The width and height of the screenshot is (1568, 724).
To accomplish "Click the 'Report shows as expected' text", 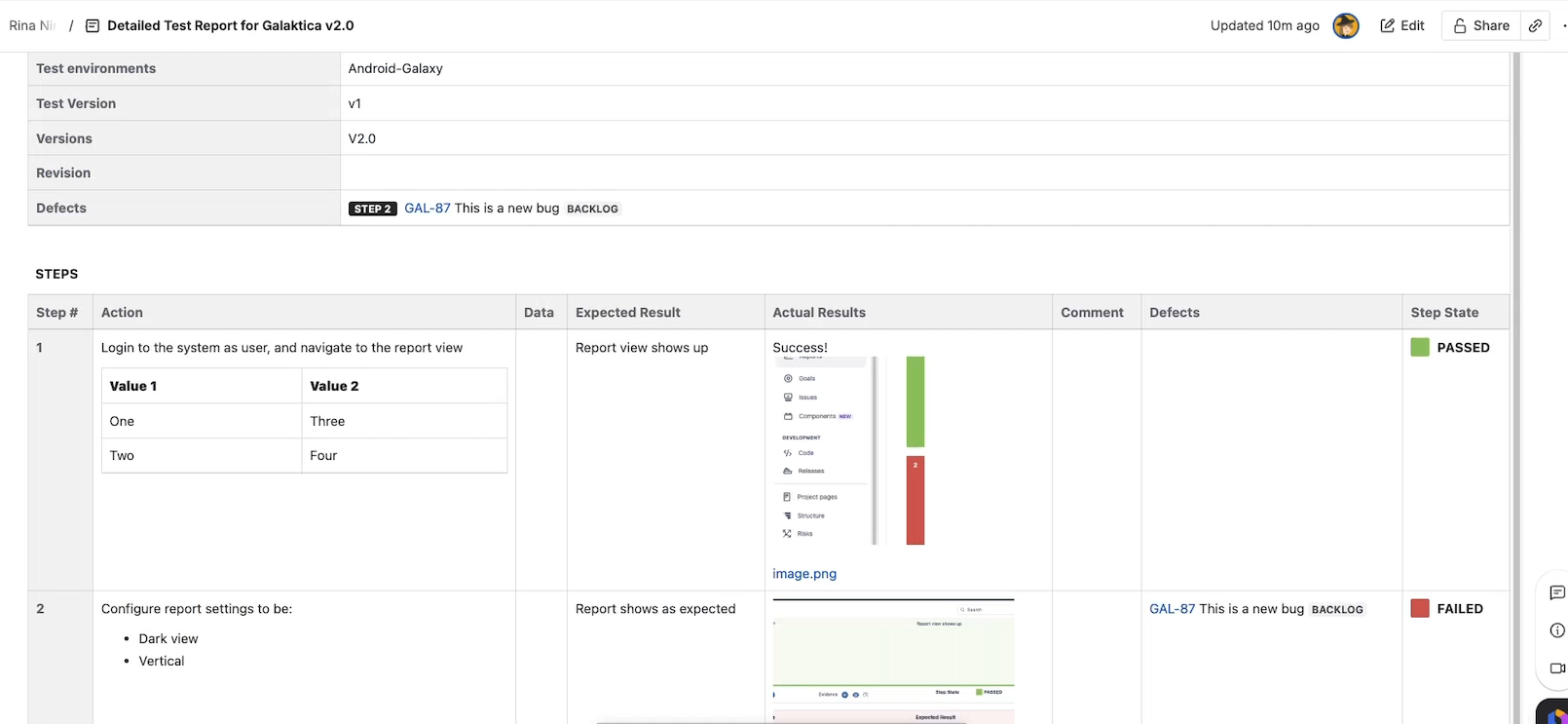I will coord(655,609).
